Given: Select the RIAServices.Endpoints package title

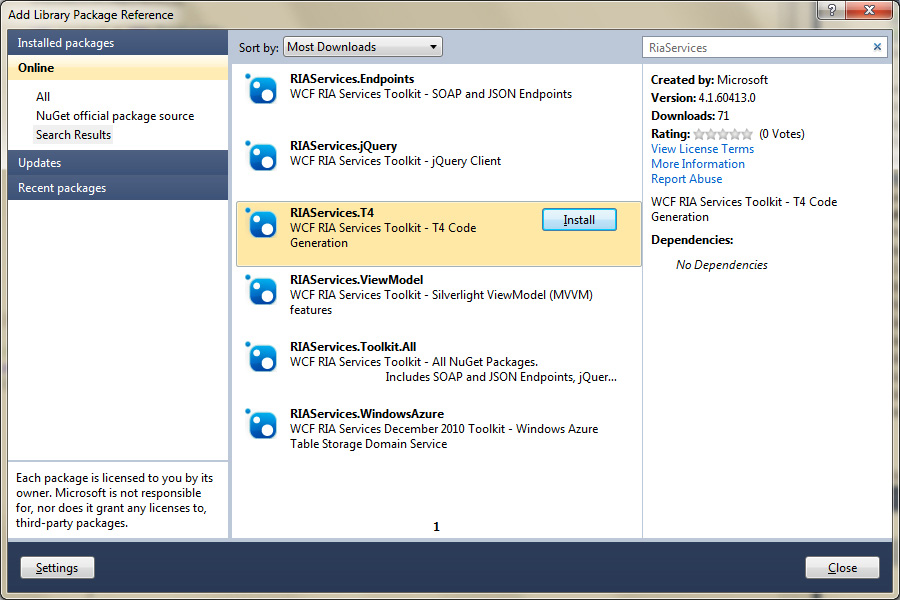Looking at the screenshot, I should 352,79.
